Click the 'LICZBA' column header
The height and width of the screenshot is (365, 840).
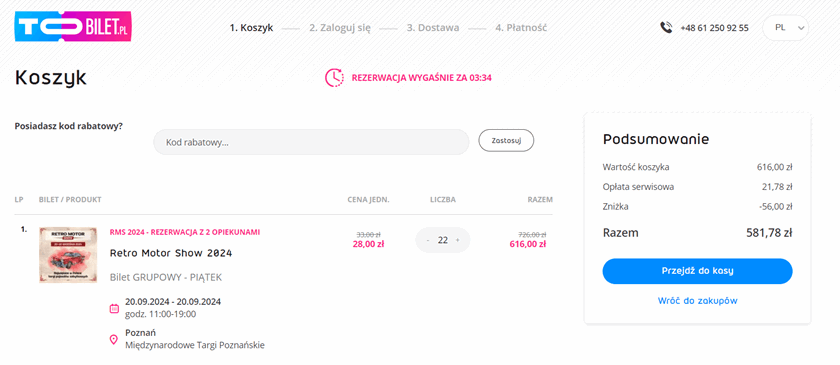click(x=442, y=200)
